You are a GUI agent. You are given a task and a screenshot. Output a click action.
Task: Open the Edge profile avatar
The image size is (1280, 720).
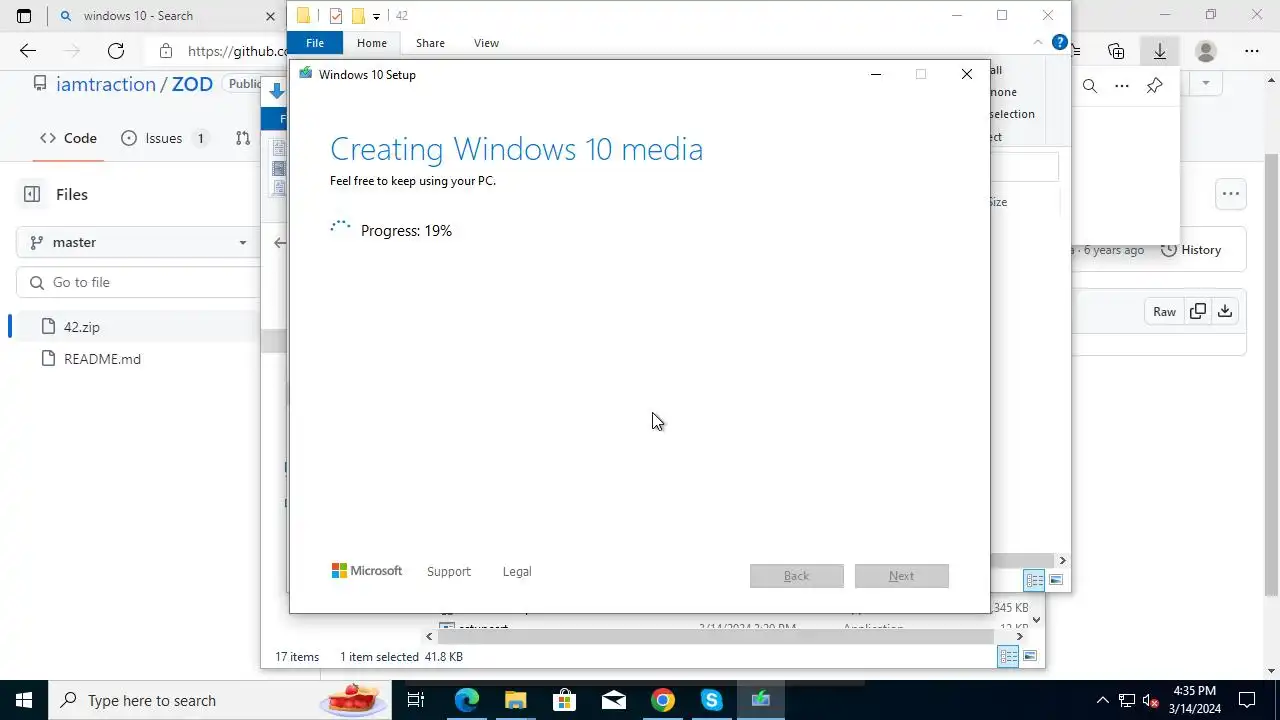1206,51
